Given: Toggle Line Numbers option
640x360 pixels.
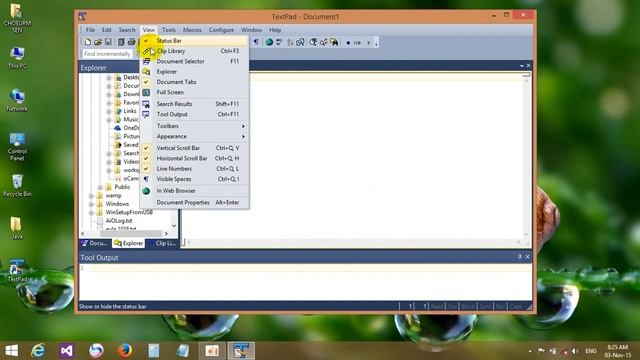Looking at the screenshot, I should tap(194, 169).
